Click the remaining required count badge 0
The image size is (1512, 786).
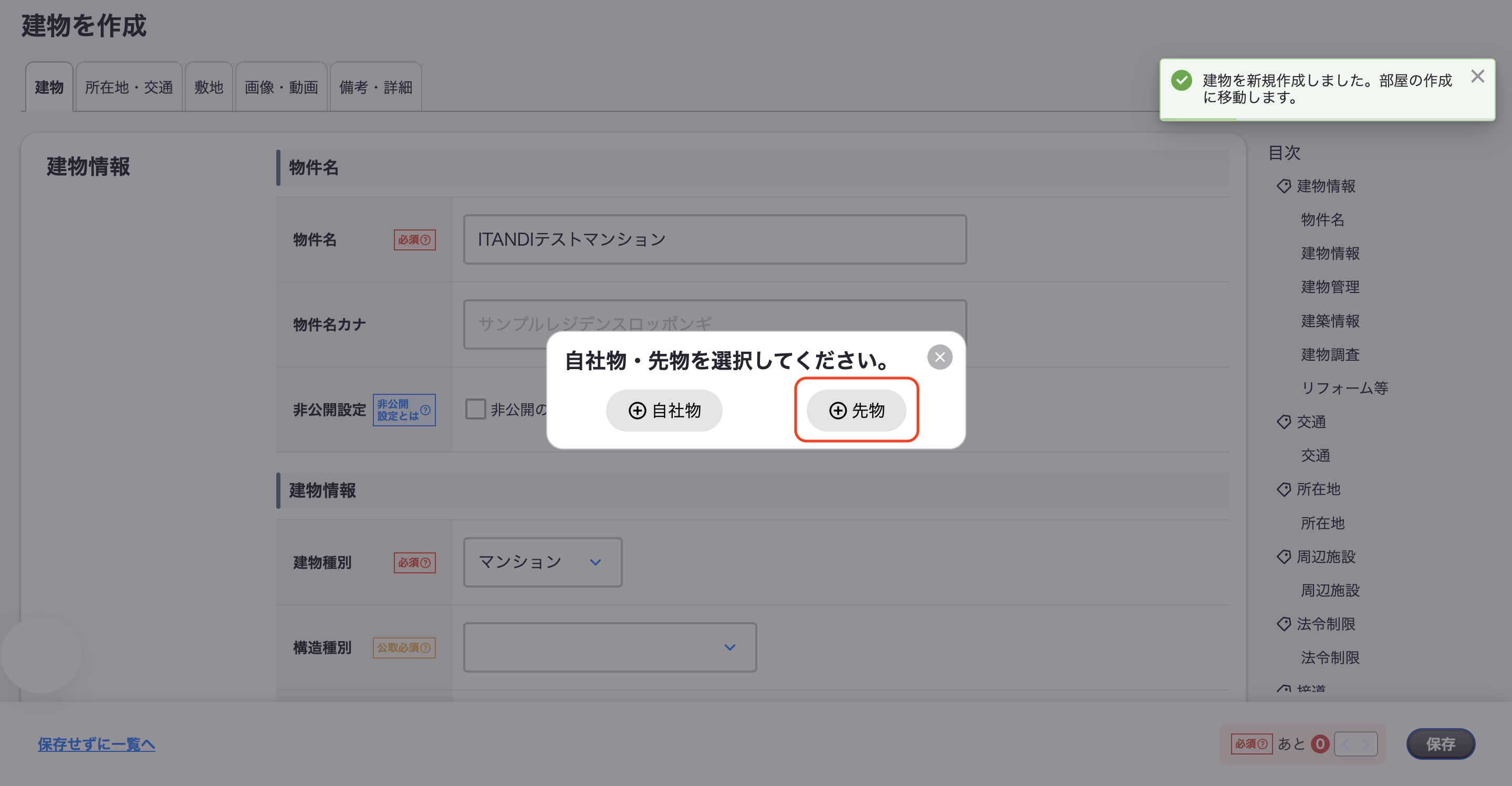tap(1320, 744)
